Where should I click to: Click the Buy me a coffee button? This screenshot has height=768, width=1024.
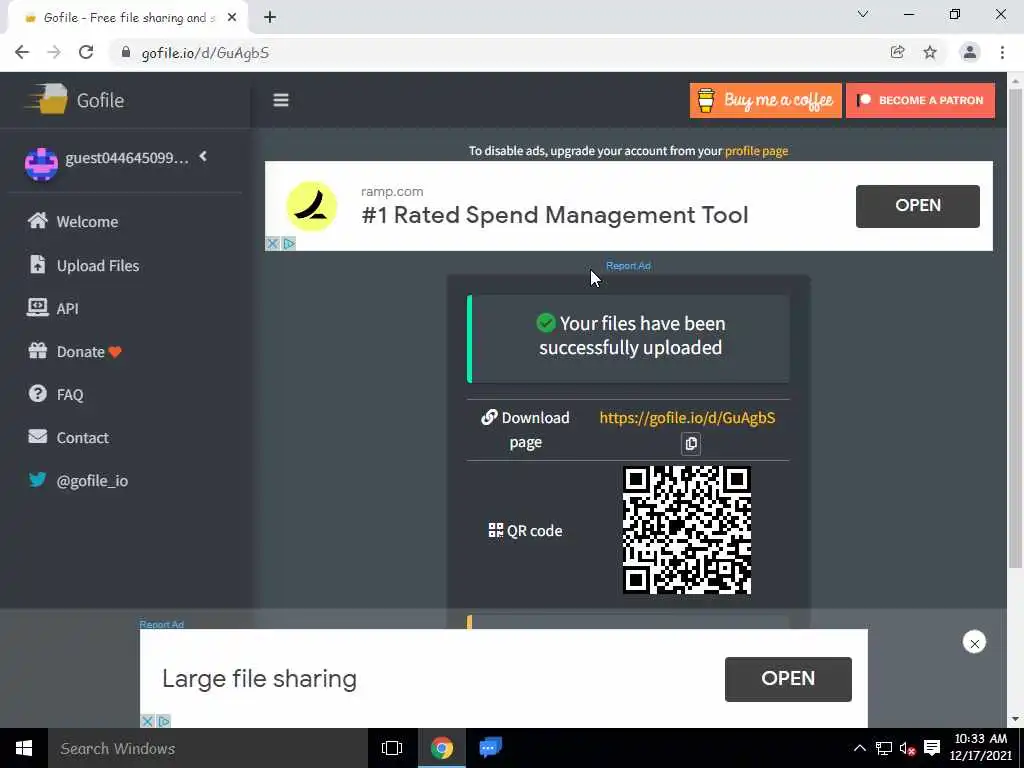[765, 100]
